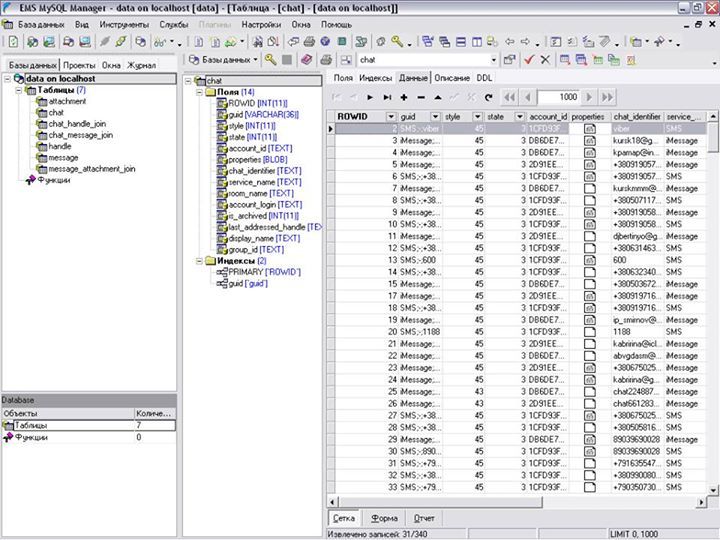Viewport: 720px width, 540px height.
Task: Click the red checkmark commit icon
Action: click(x=529, y=60)
